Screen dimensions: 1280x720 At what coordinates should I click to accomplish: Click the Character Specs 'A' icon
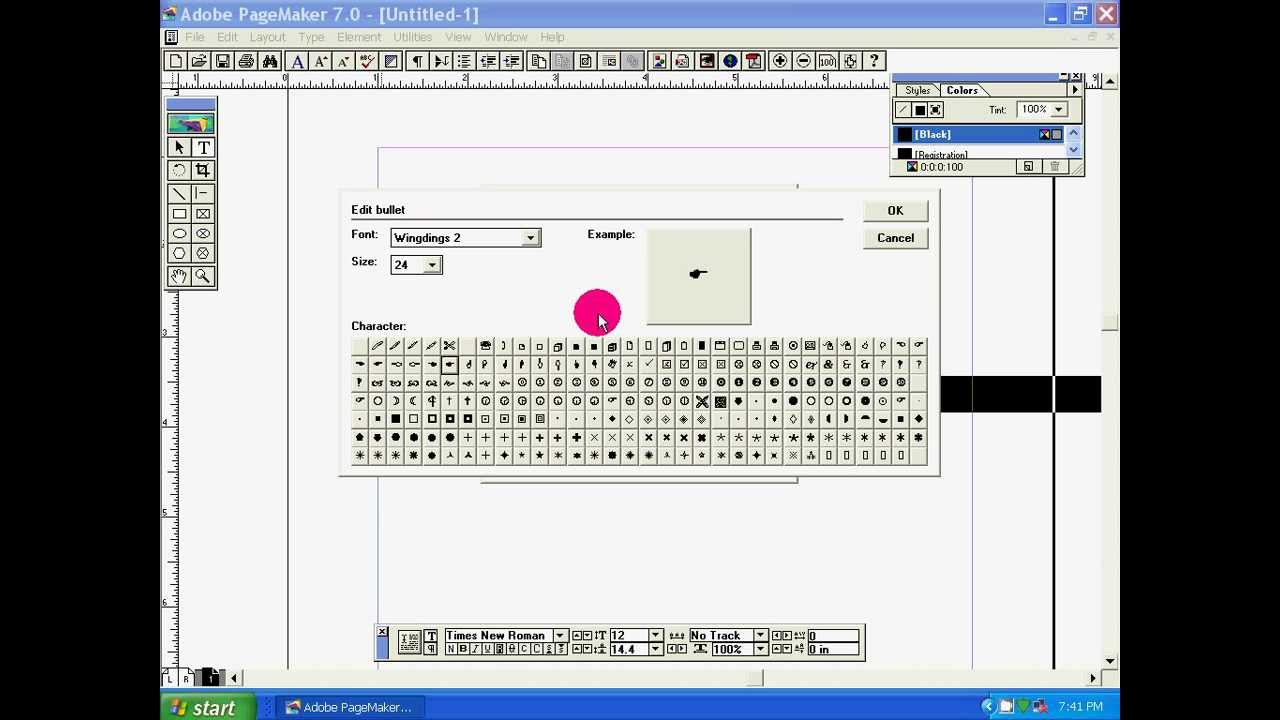(x=297, y=61)
